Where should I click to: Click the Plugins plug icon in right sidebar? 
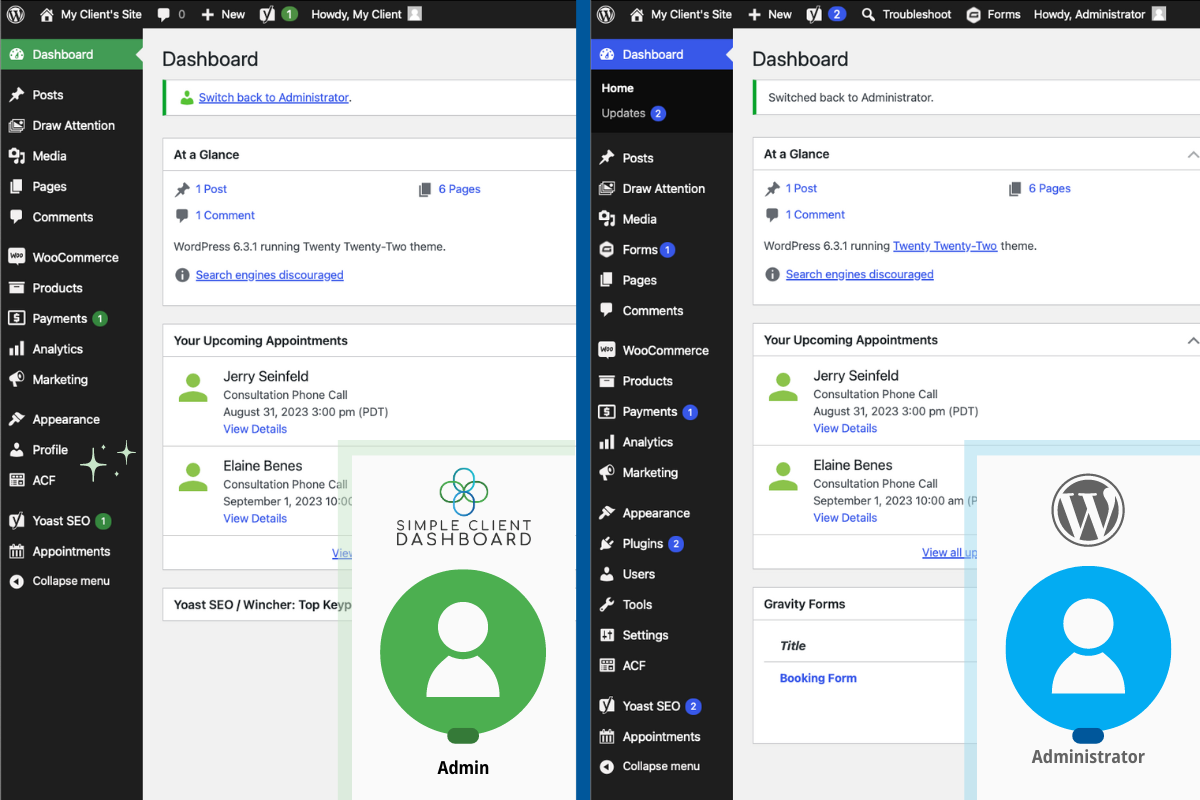pos(606,544)
